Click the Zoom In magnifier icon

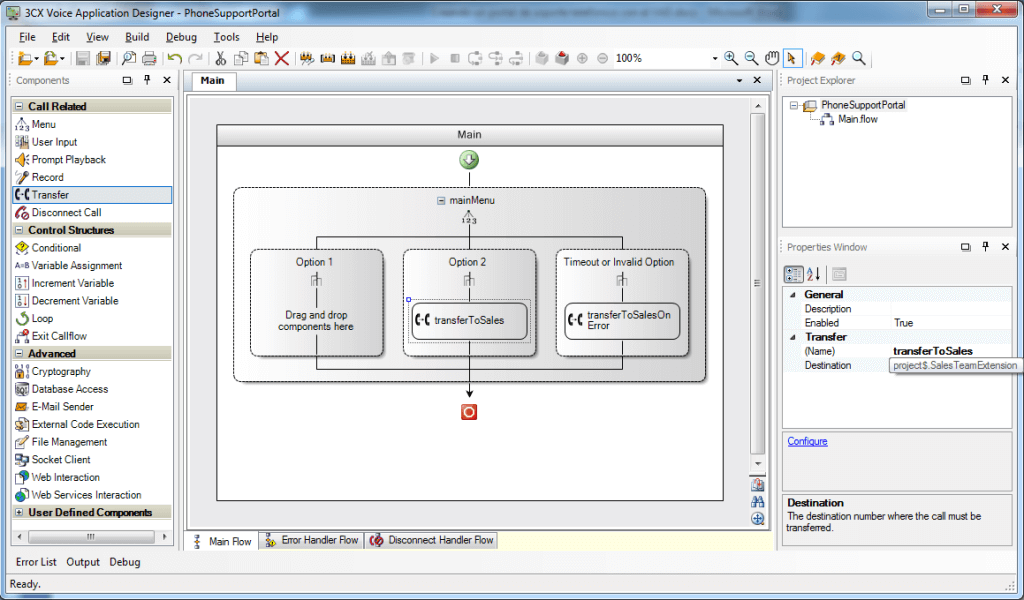tap(731, 59)
